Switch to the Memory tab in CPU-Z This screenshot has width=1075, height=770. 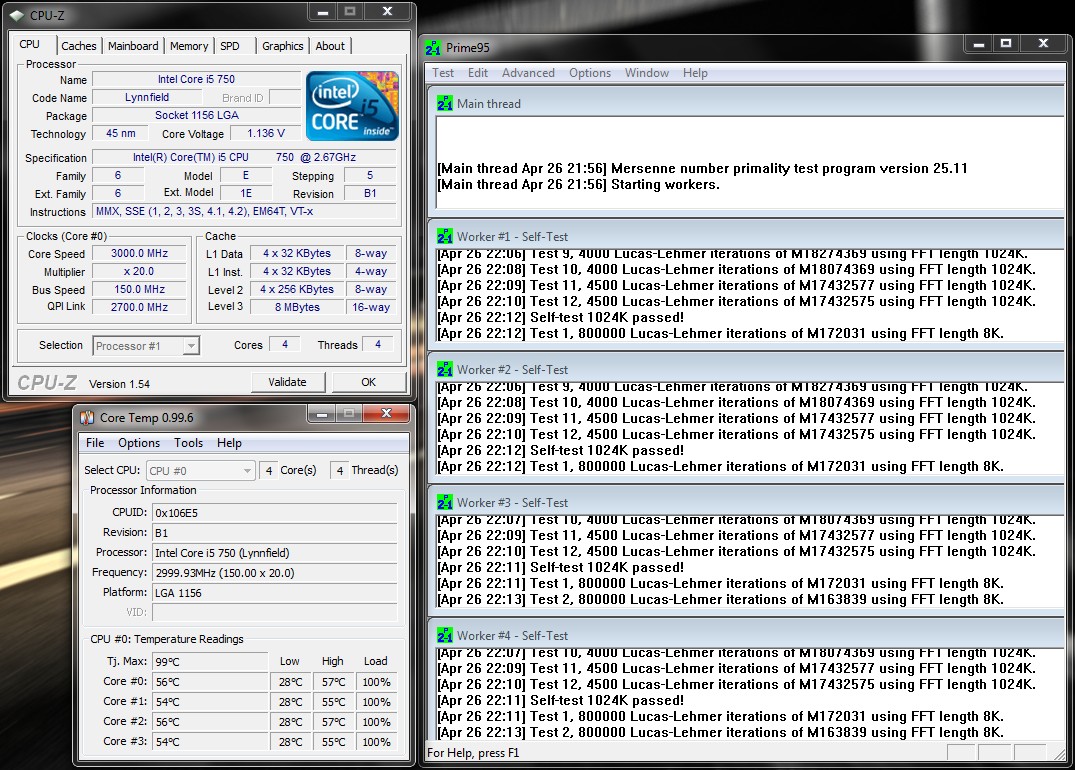point(189,46)
